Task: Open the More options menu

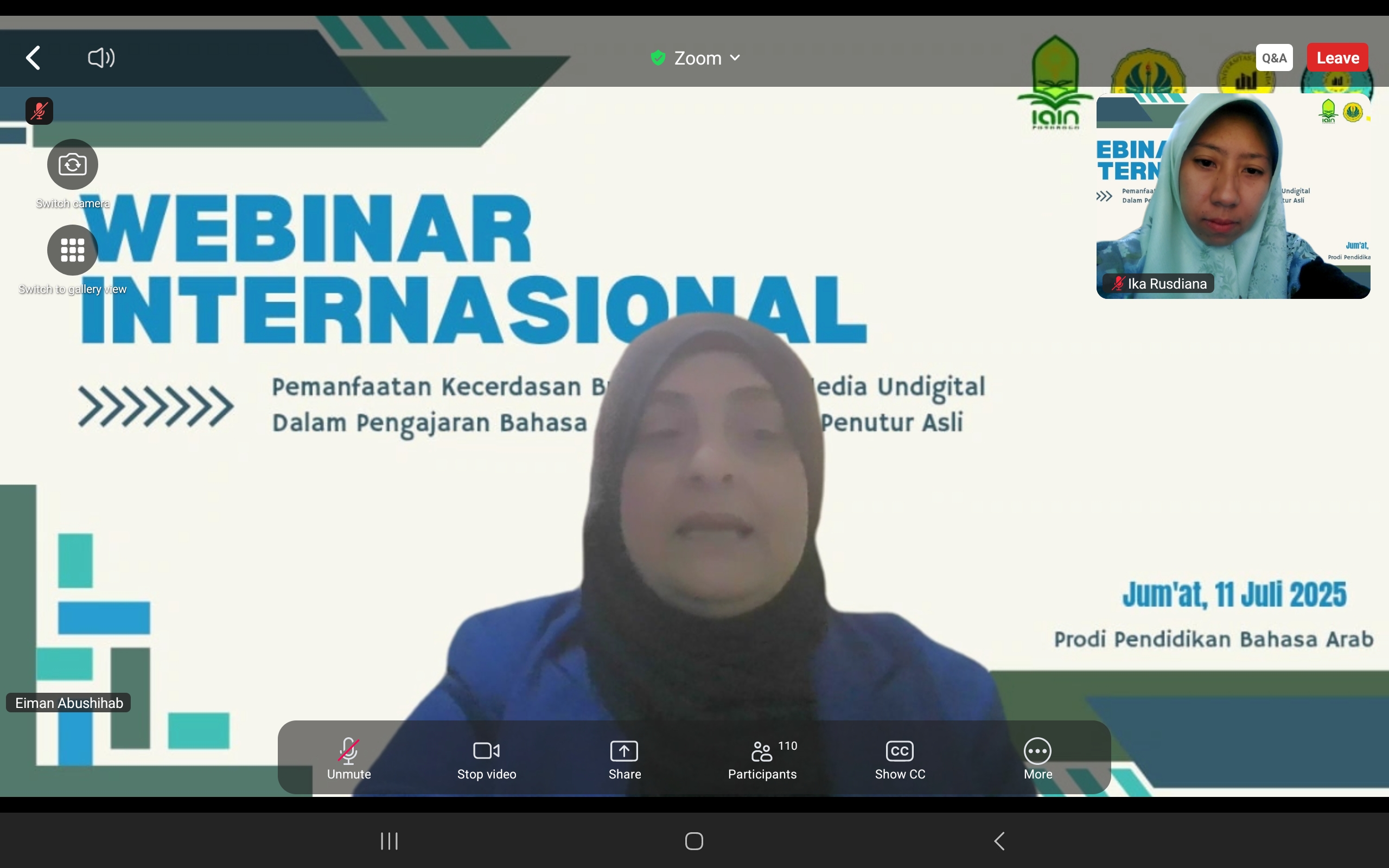Action: 1038,758
